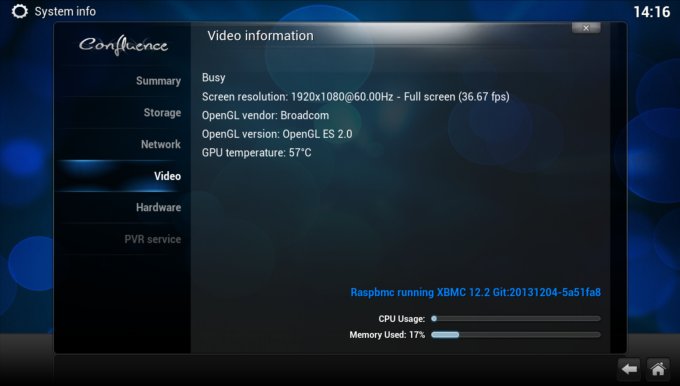Click the System info title text
The image size is (680, 386).
point(65,12)
